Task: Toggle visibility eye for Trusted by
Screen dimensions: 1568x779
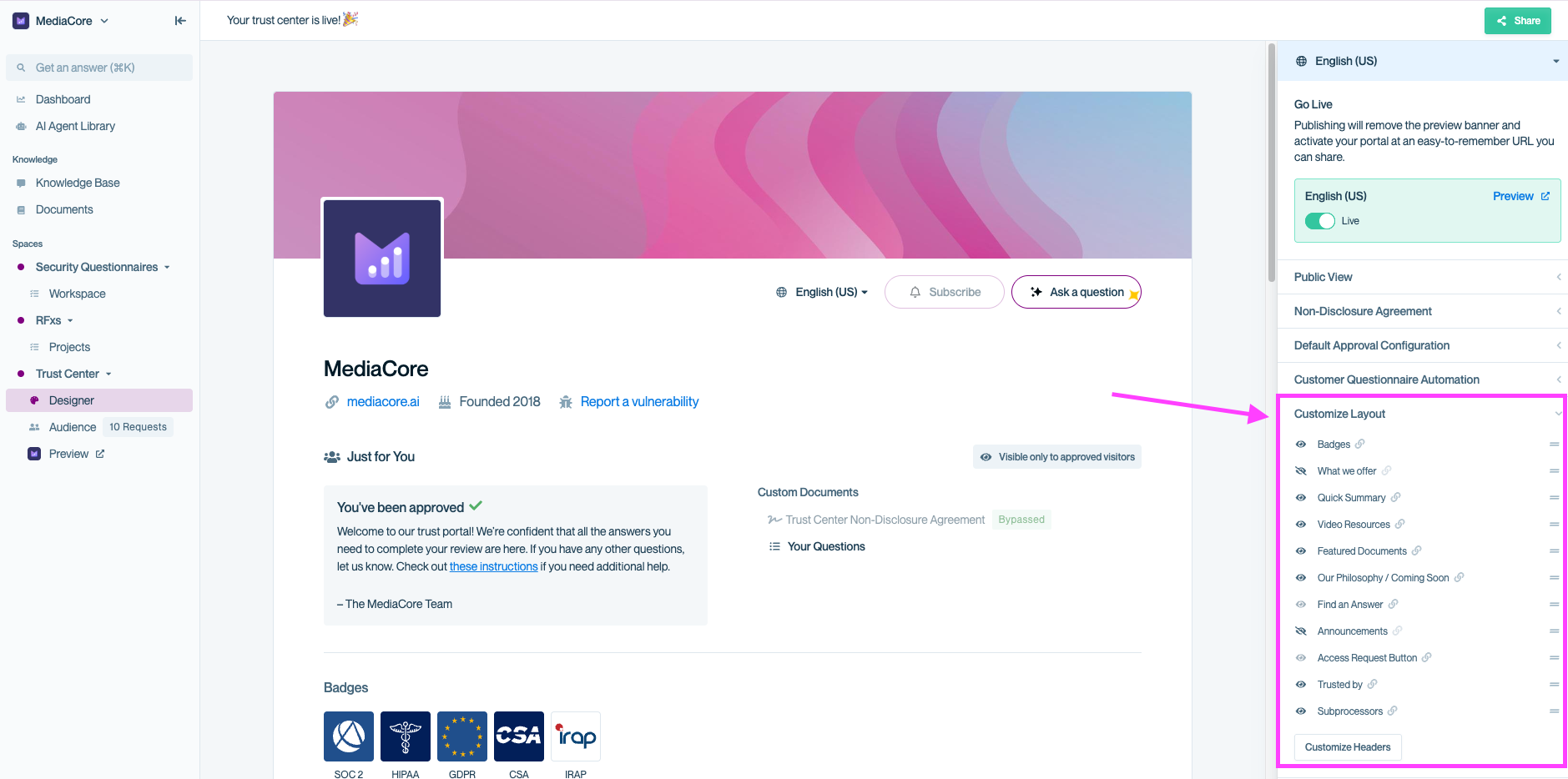Action: (1300, 685)
